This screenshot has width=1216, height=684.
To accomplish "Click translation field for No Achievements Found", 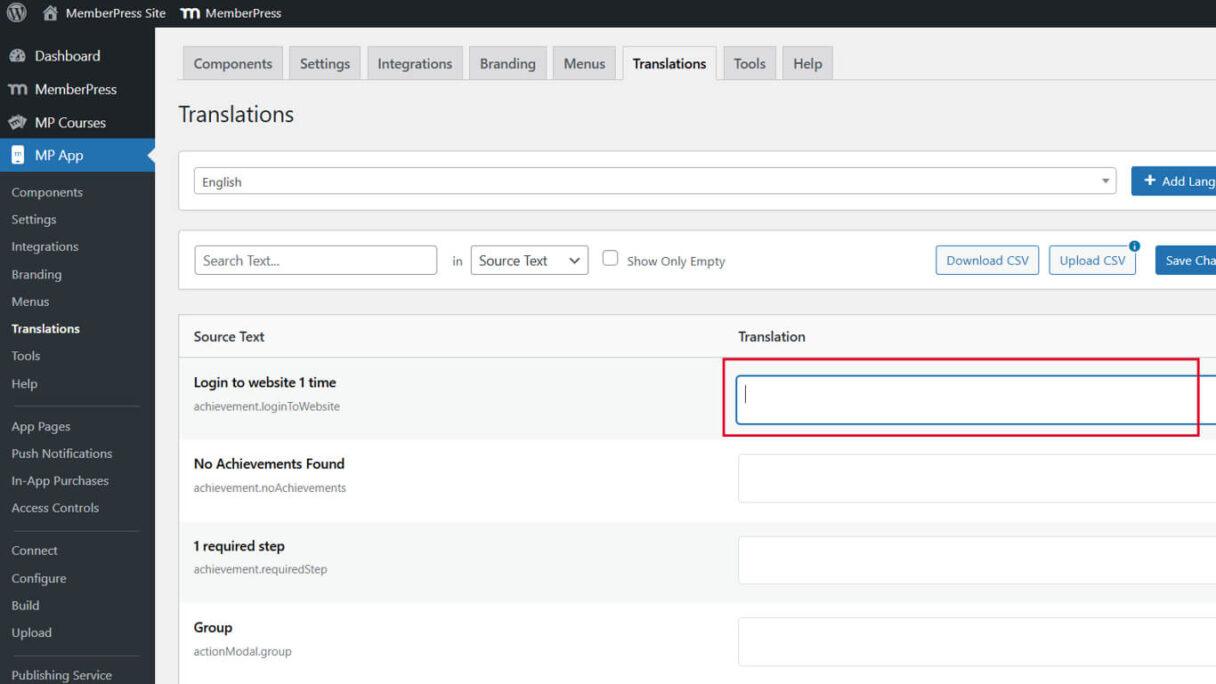I will 975,478.
